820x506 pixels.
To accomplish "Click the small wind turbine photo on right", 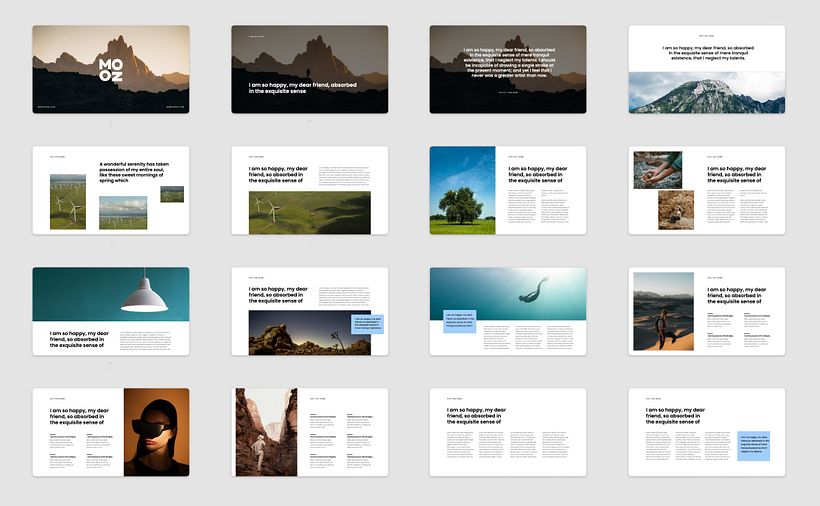I will tap(172, 194).
